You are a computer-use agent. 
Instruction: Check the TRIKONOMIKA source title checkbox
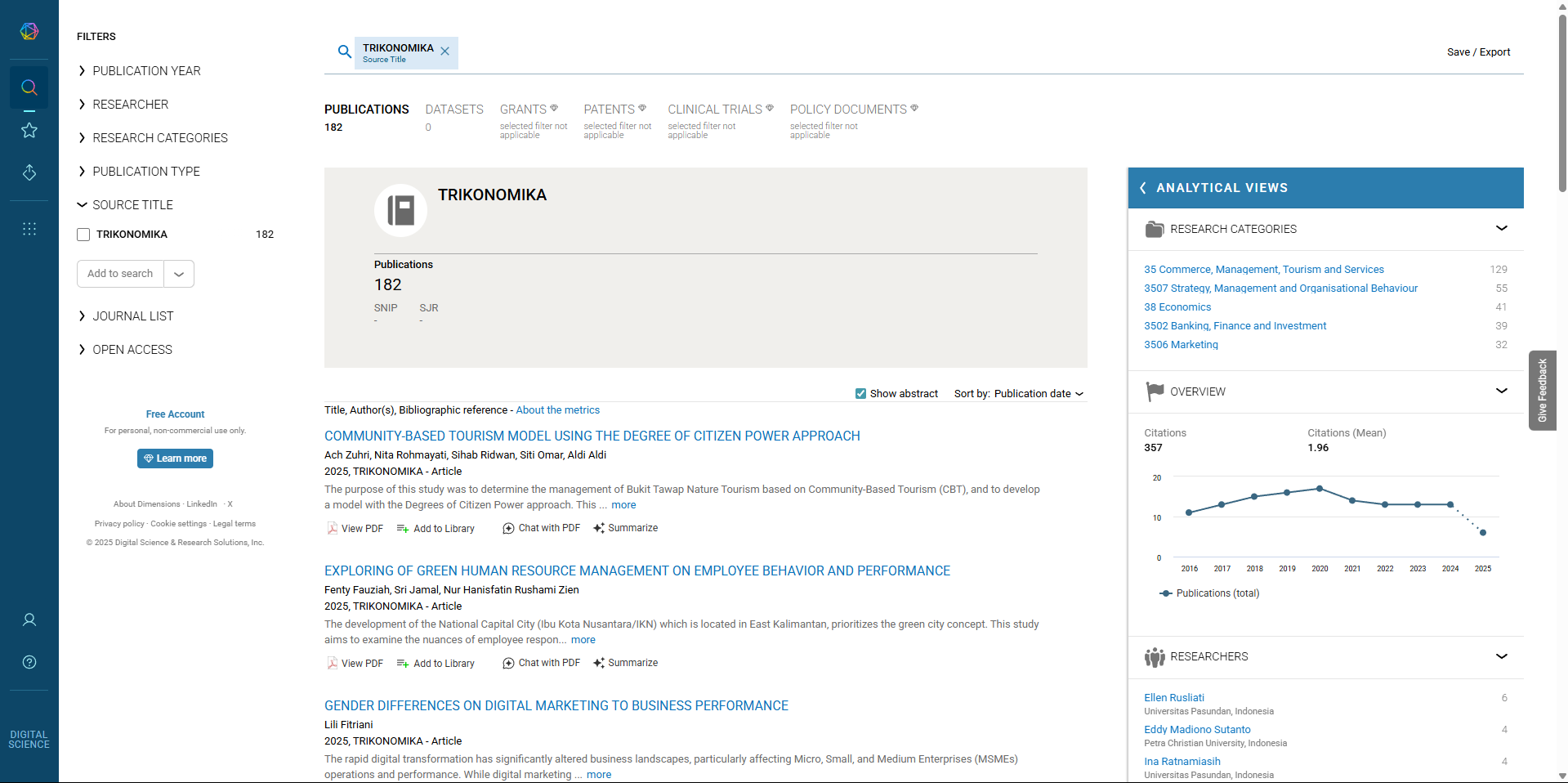point(83,235)
